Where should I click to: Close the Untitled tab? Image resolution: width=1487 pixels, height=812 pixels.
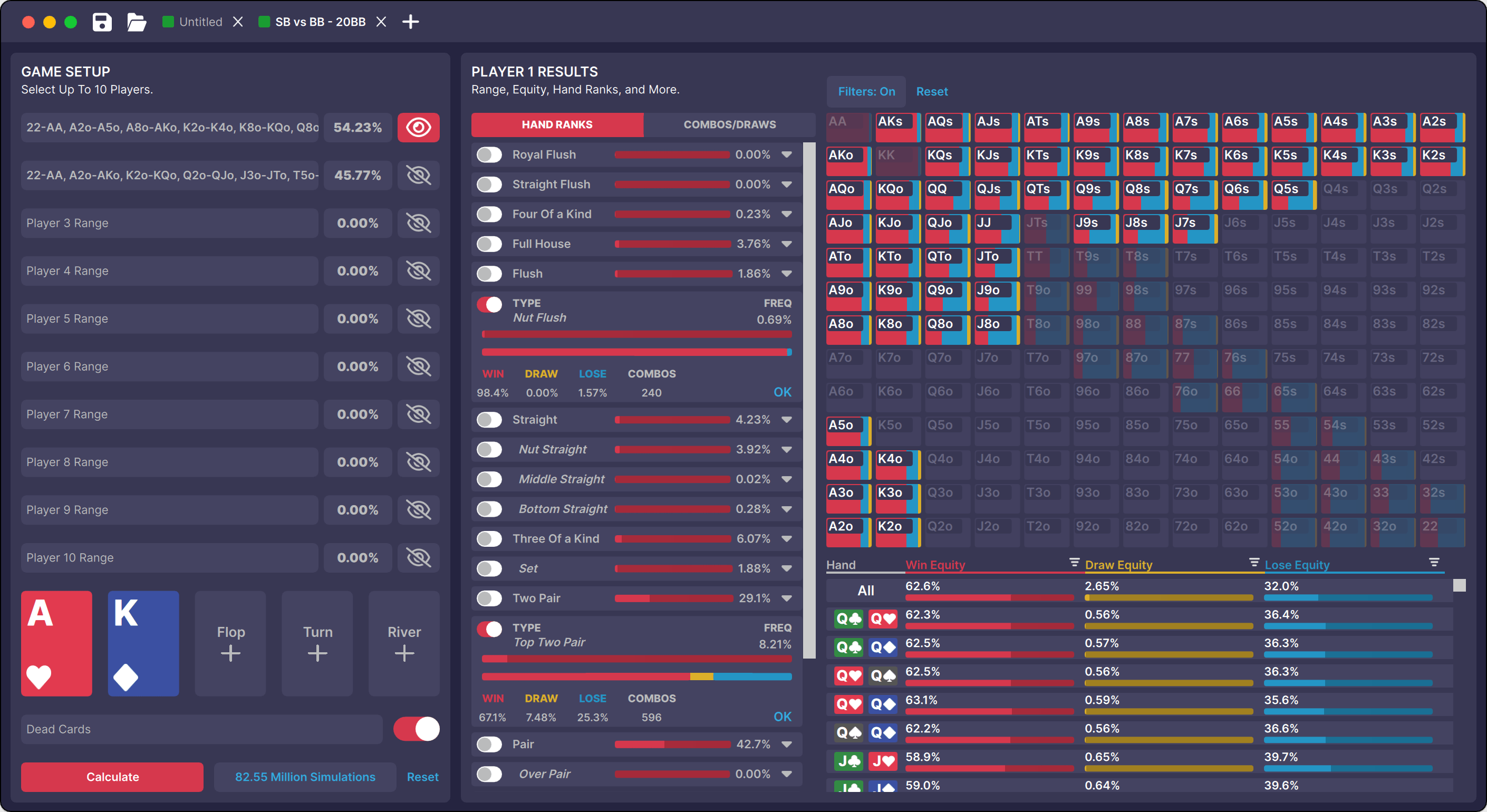tap(238, 22)
